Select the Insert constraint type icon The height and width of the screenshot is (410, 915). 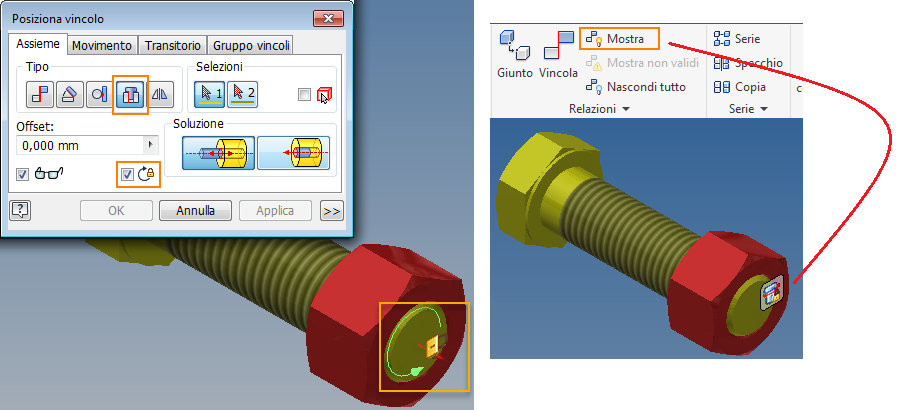[x=130, y=94]
